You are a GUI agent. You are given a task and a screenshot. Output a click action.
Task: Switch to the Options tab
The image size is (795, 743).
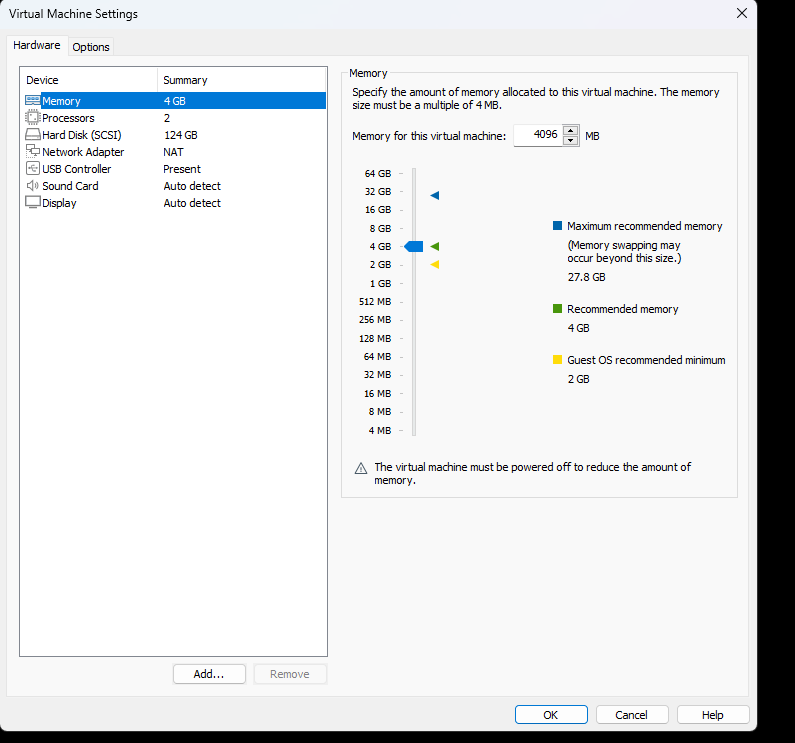(x=91, y=47)
